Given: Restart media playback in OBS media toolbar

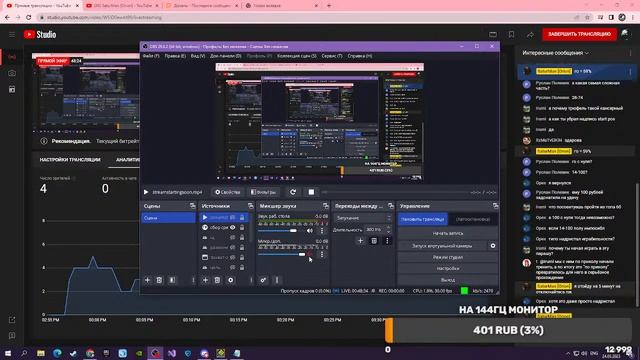Looking at the screenshot, I should coord(293,192).
